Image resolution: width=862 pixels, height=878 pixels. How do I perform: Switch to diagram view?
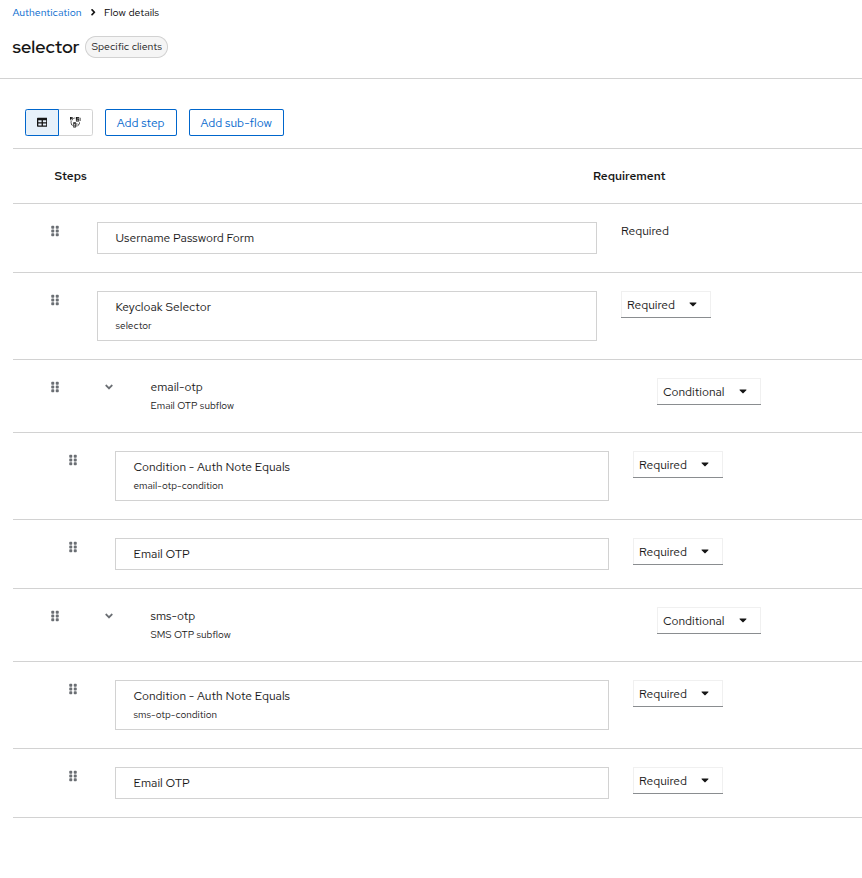point(75,122)
